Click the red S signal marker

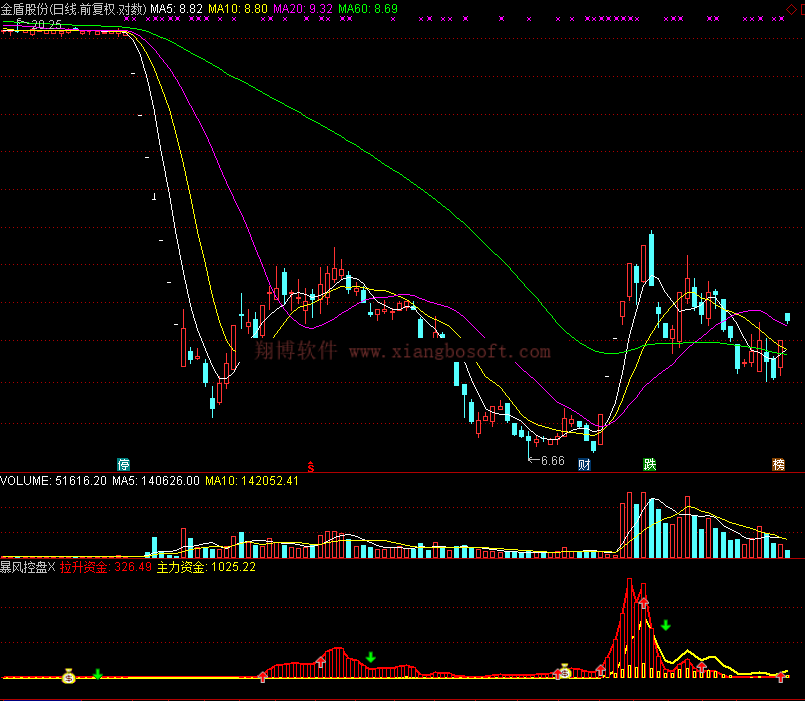point(311,466)
